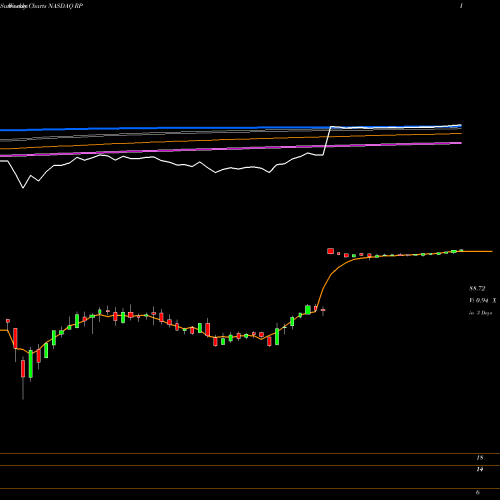Image resolution: width=500 pixels, height=500 pixels.
Task: Click the 3 Days label text
Action: (484, 313)
